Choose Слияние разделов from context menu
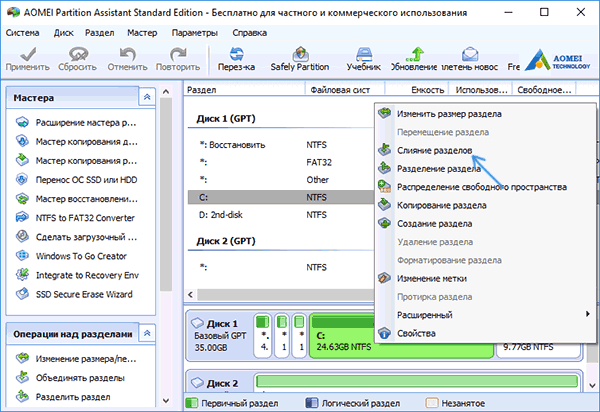This screenshot has width=600, height=412. [485, 150]
